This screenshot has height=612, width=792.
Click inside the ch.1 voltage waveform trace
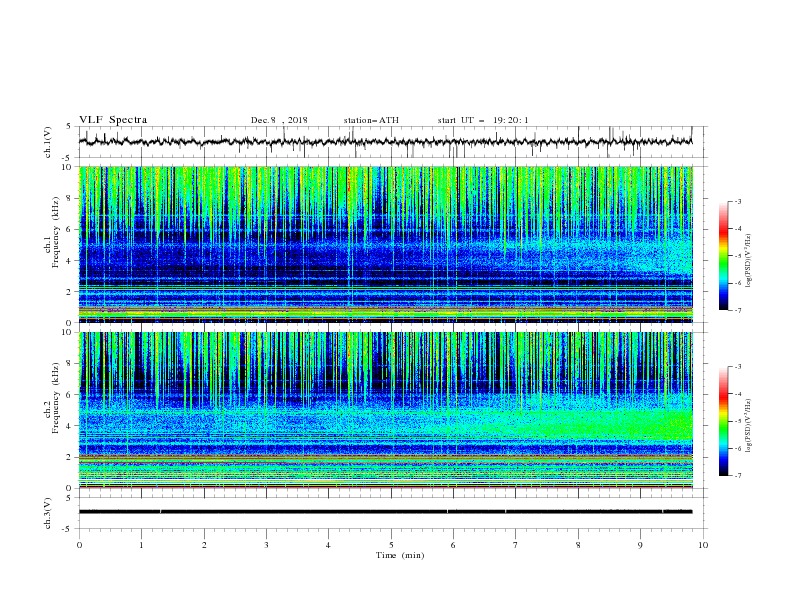385,142
